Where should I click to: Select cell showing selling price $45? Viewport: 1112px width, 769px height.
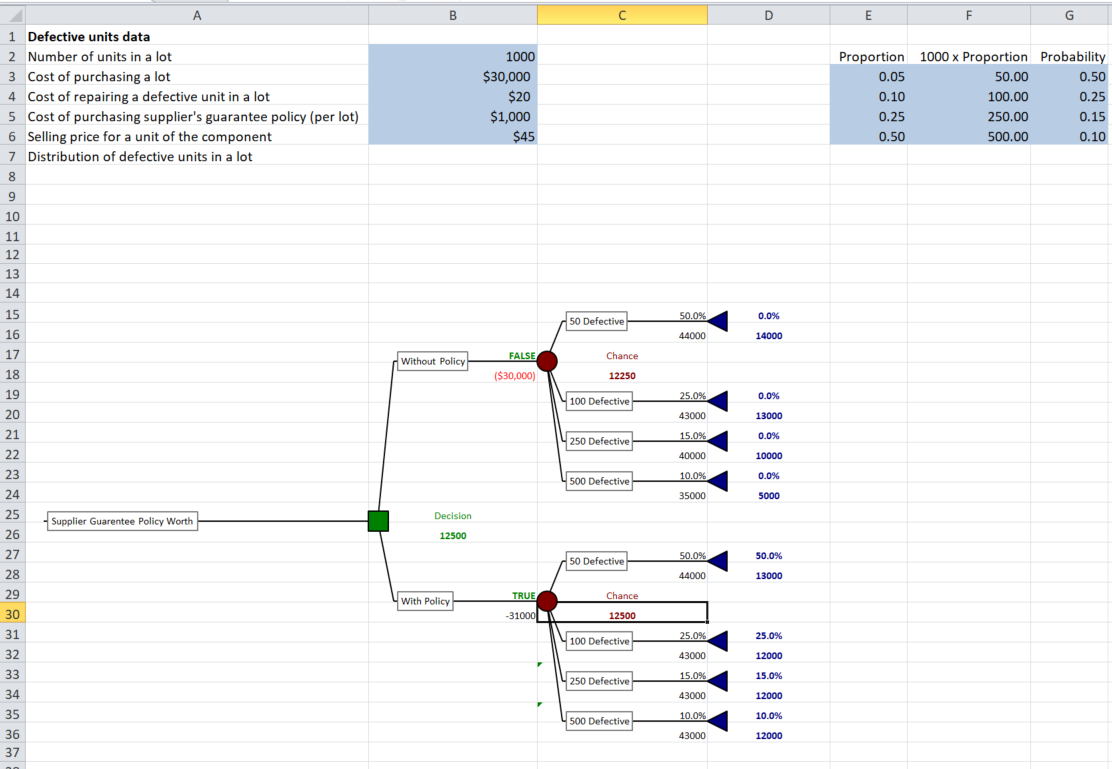click(452, 136)
